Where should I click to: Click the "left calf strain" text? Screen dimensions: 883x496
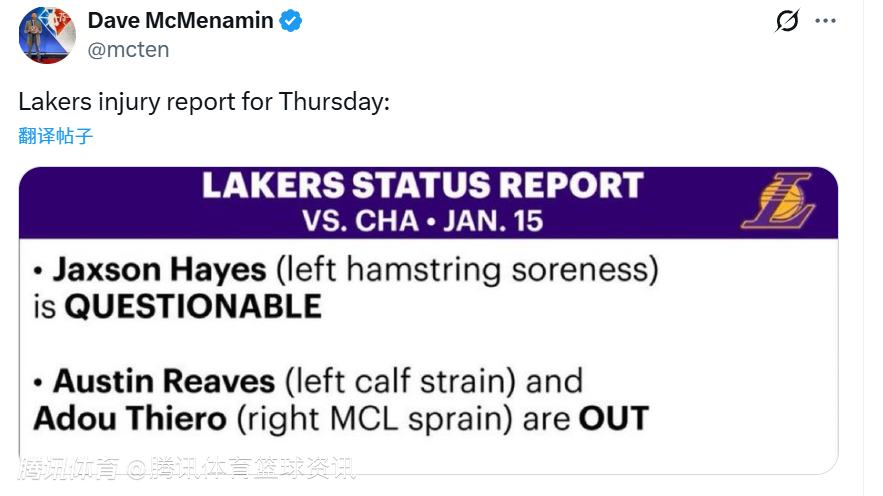(x=400, y=381)
